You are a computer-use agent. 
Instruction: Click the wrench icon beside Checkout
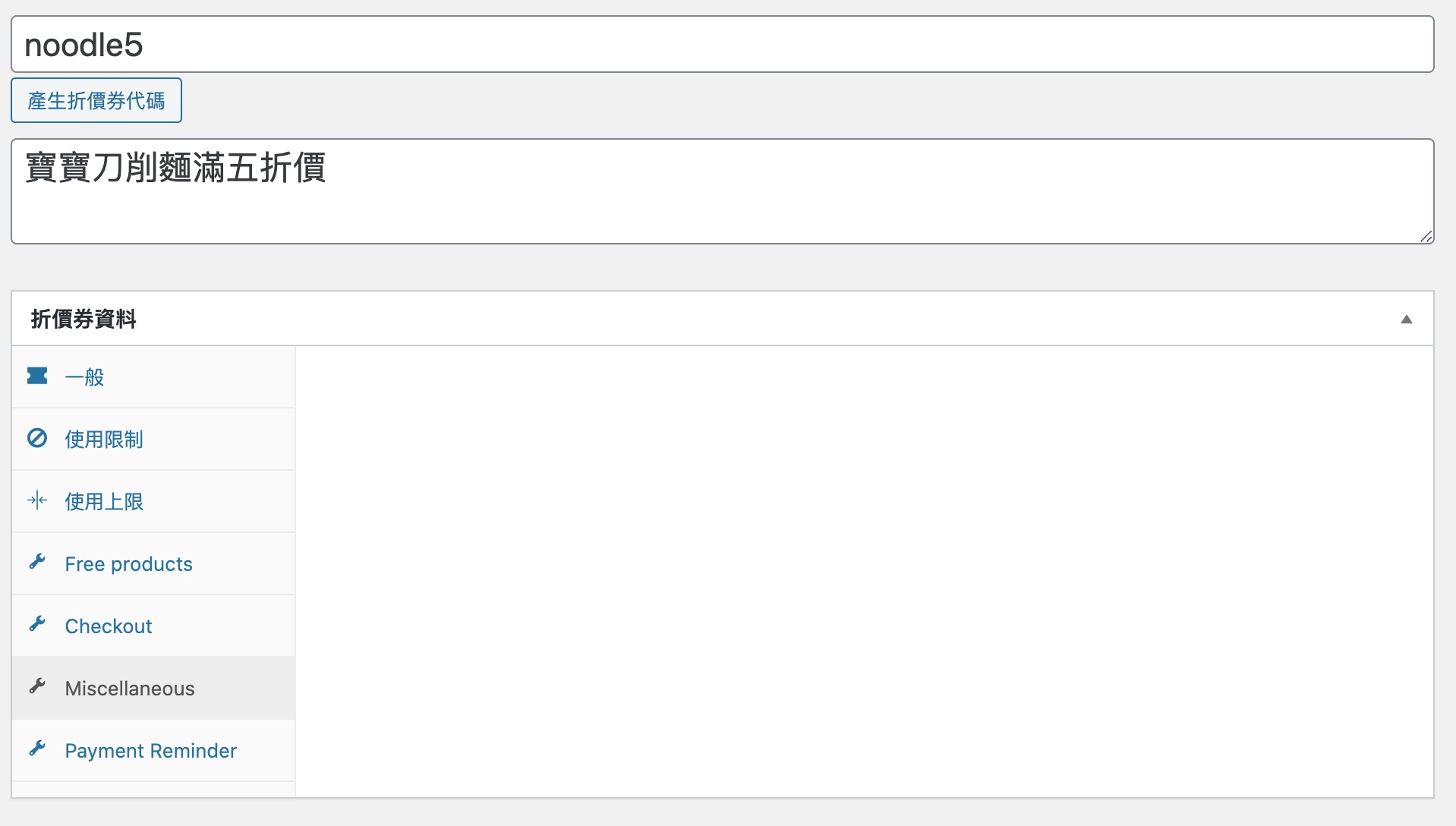click(37, 624)
